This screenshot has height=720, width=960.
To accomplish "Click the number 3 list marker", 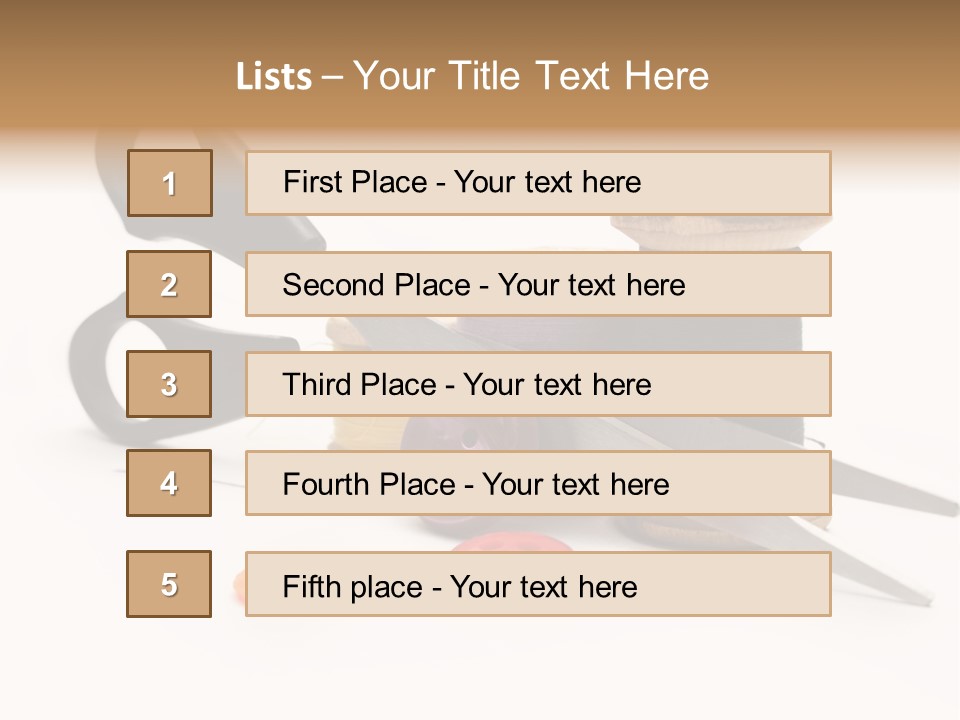I will pyautogui.click(x=169, y=384).
